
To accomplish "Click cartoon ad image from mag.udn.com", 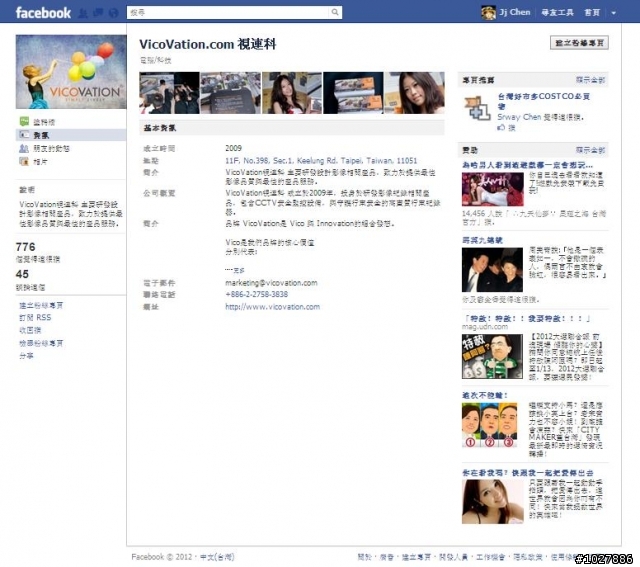I will (492, 356).
